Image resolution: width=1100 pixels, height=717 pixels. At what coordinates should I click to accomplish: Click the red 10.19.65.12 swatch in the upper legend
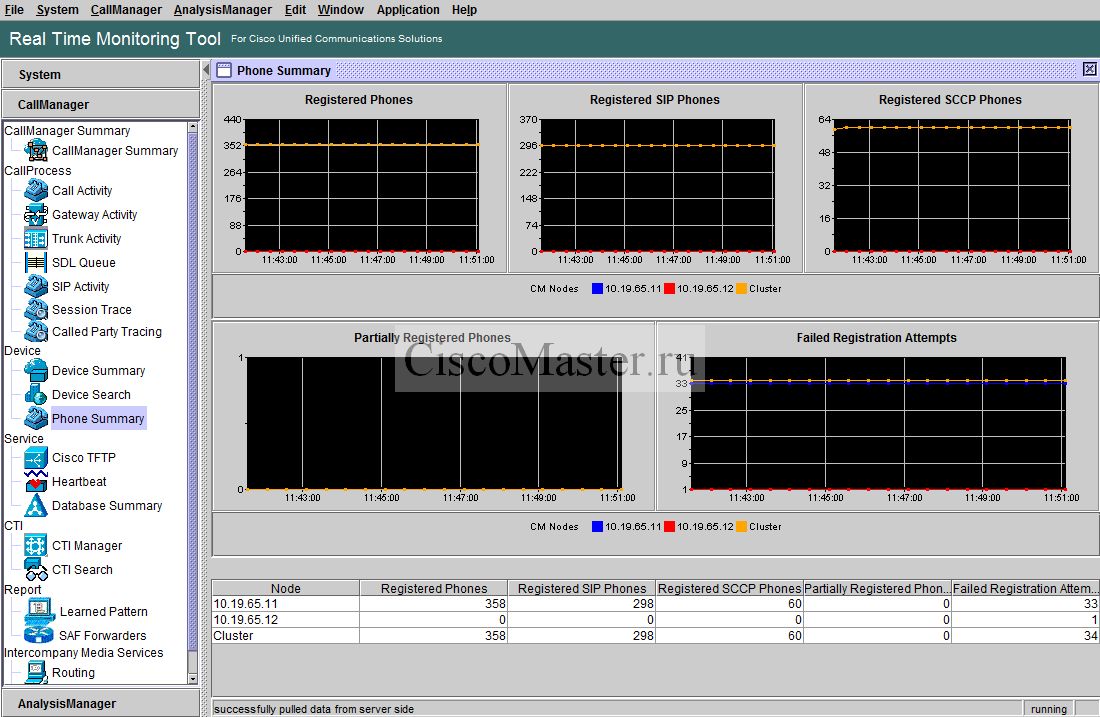669,288
